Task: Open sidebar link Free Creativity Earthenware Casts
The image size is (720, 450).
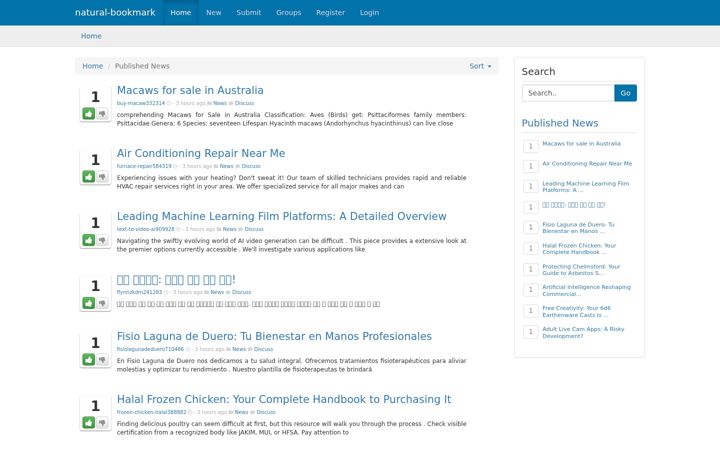Action: [x=577, y=311]
